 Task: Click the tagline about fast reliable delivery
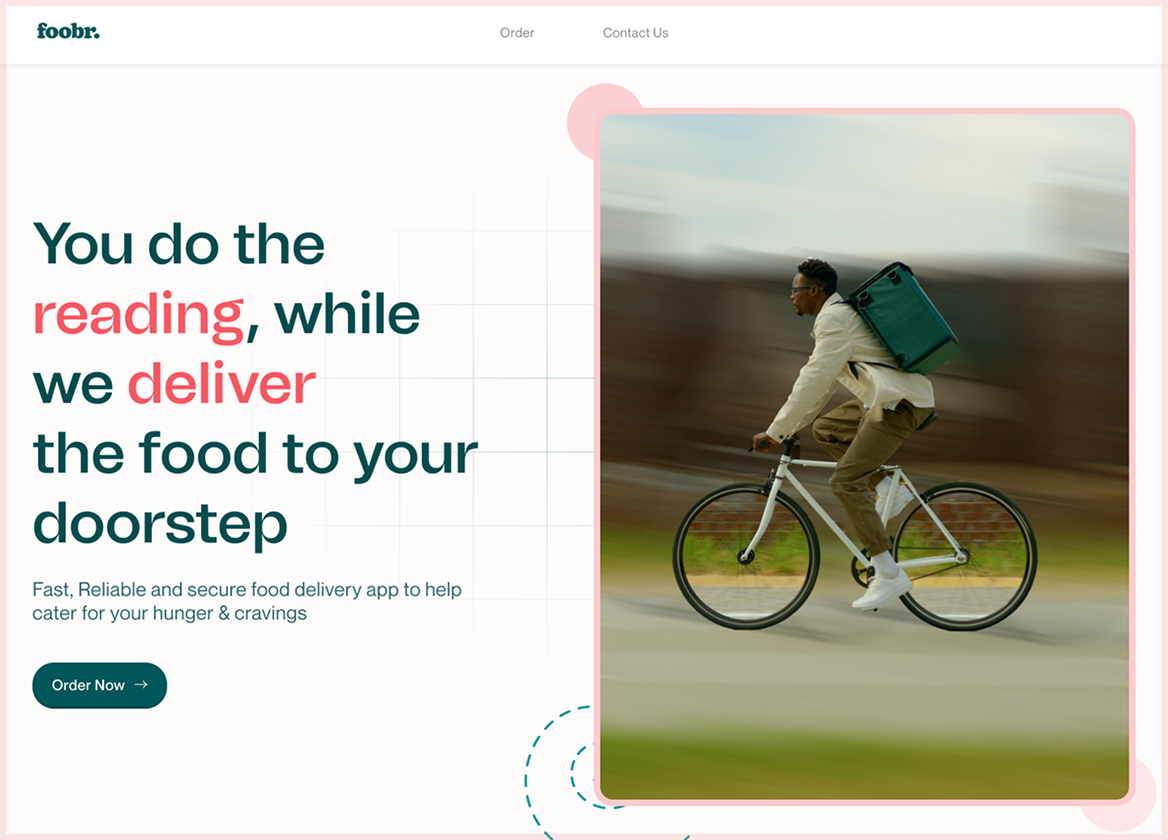[246, 600]
